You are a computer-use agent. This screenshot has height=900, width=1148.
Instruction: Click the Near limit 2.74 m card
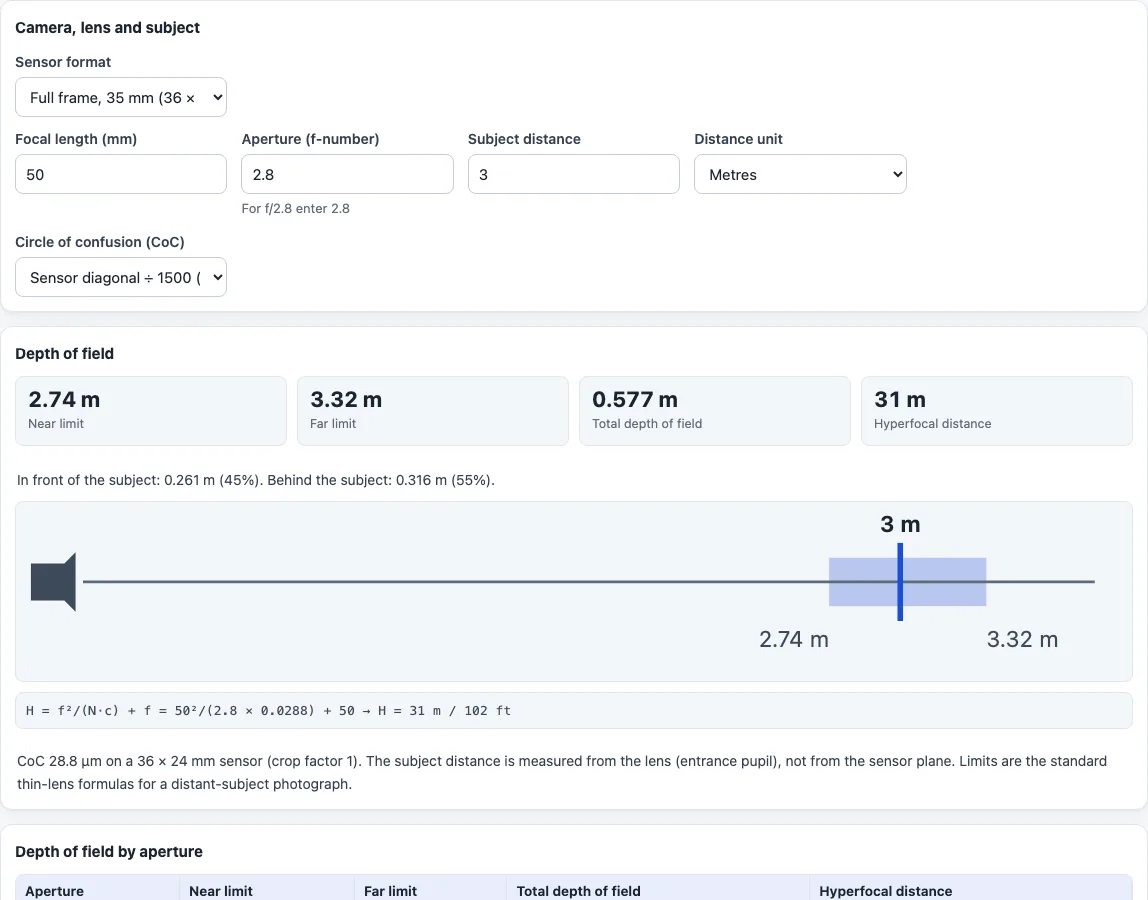pos(151,411)
